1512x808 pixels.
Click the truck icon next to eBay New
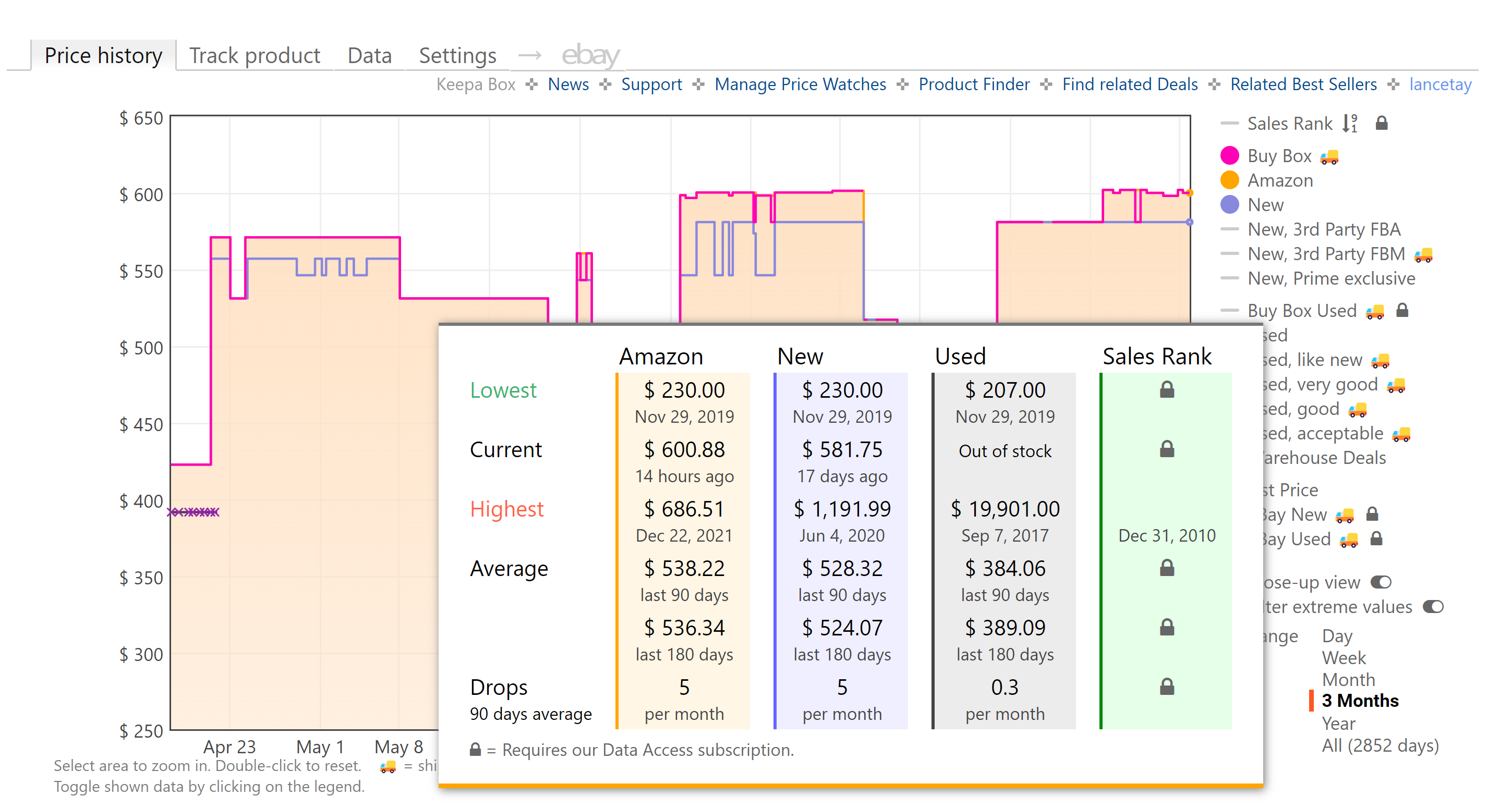click(1344, 516)
